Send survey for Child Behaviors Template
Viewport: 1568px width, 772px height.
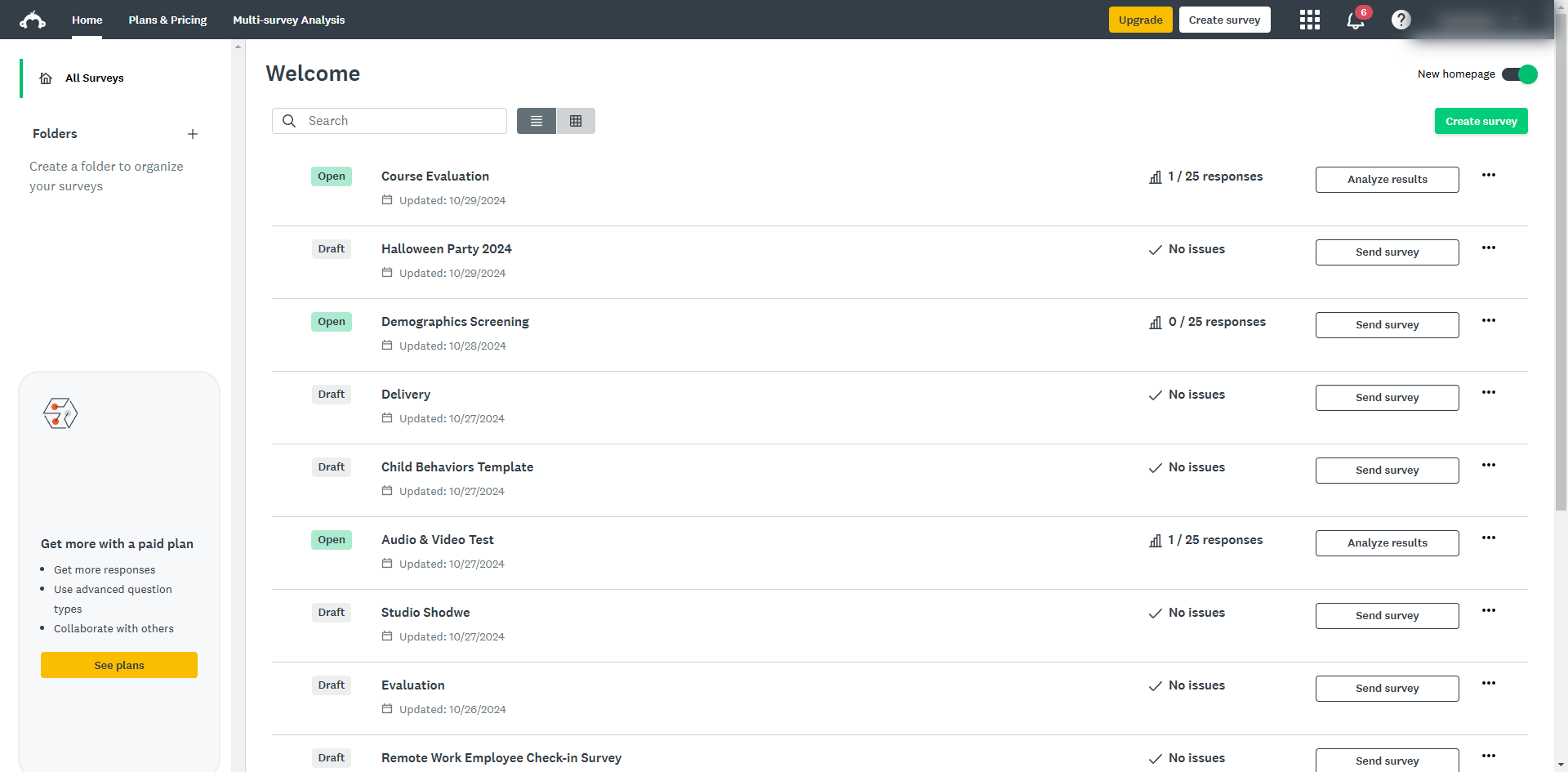tap(1387, 471)
